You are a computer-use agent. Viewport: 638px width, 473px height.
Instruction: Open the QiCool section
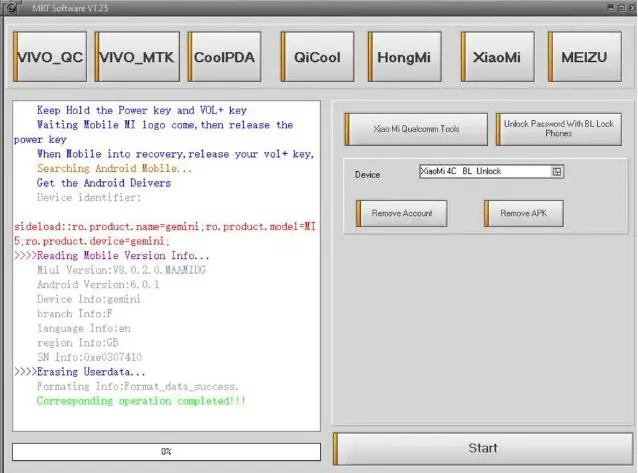[317, 57]
